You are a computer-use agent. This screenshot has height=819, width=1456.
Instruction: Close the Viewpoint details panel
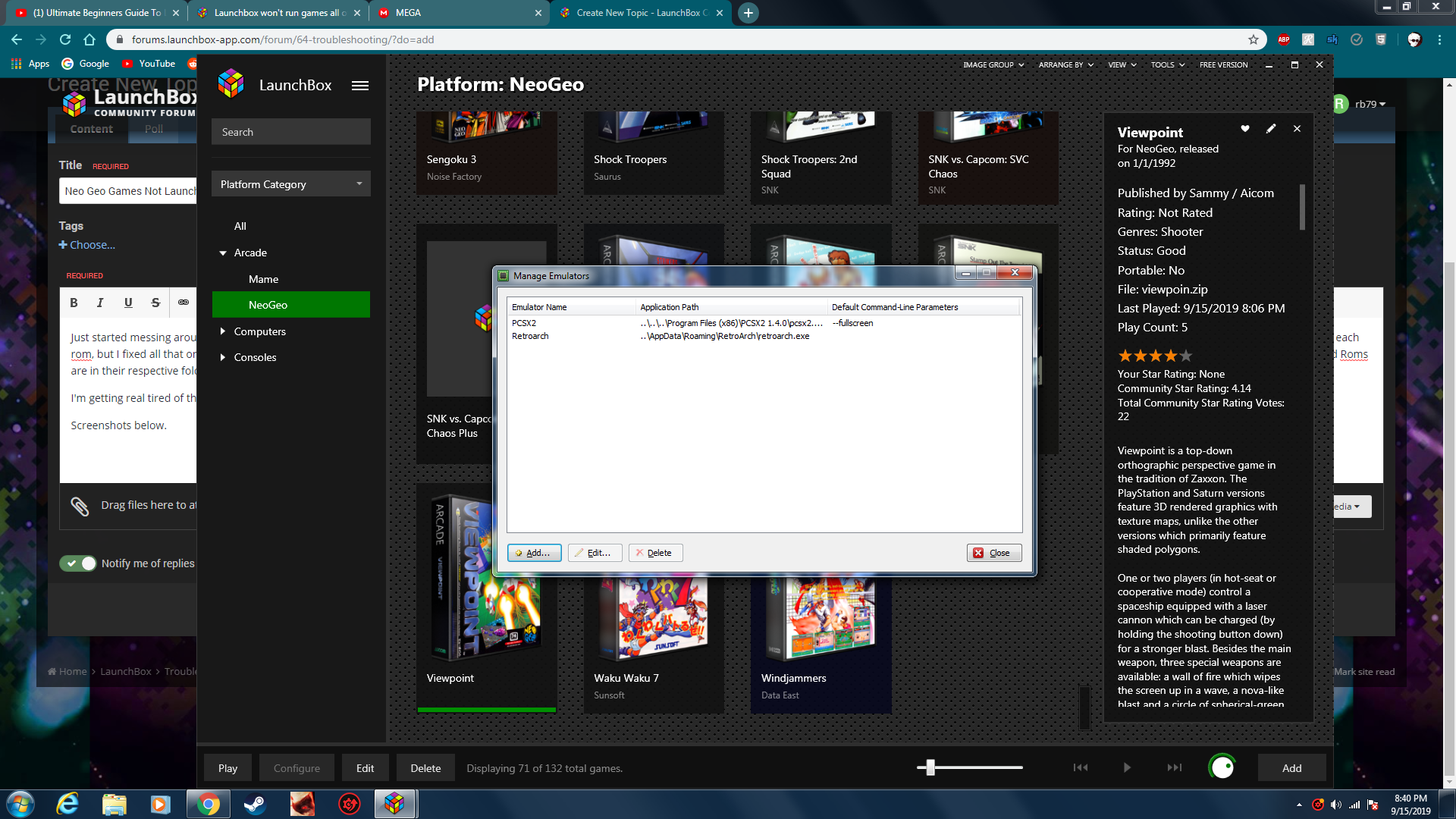tap(1297, 129)
